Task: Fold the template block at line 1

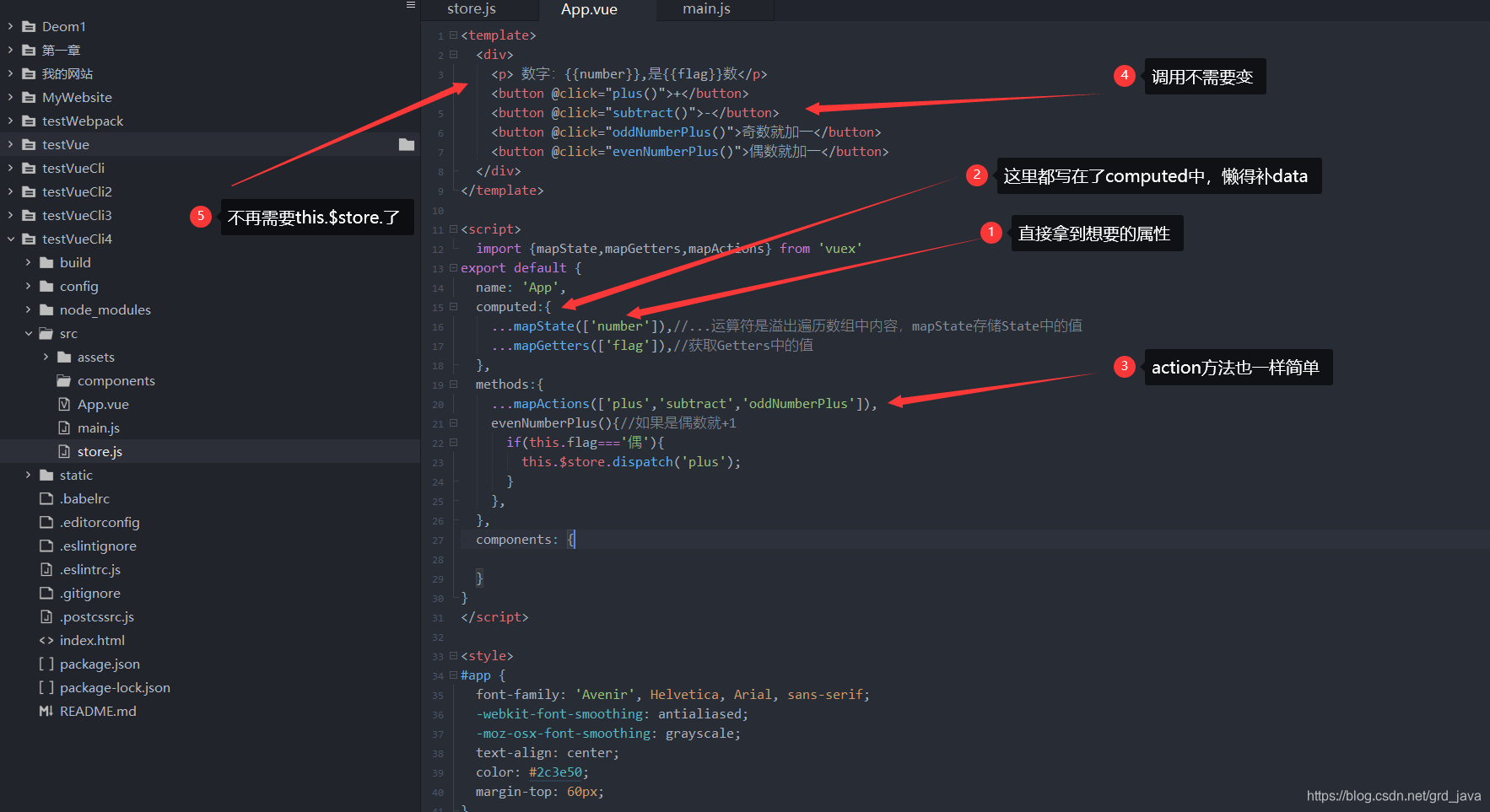Action: click(x=453, y=35)
